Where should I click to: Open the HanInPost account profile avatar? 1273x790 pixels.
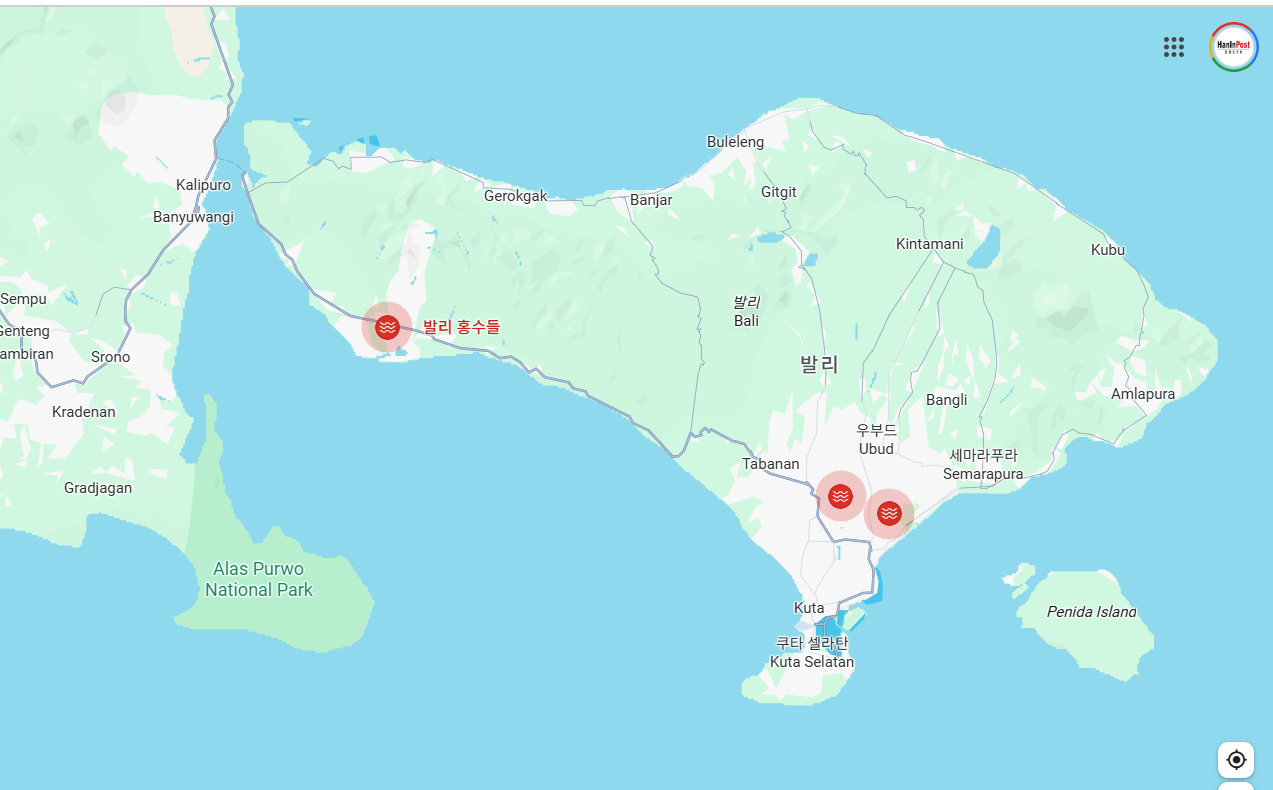tap(1234, 47)
